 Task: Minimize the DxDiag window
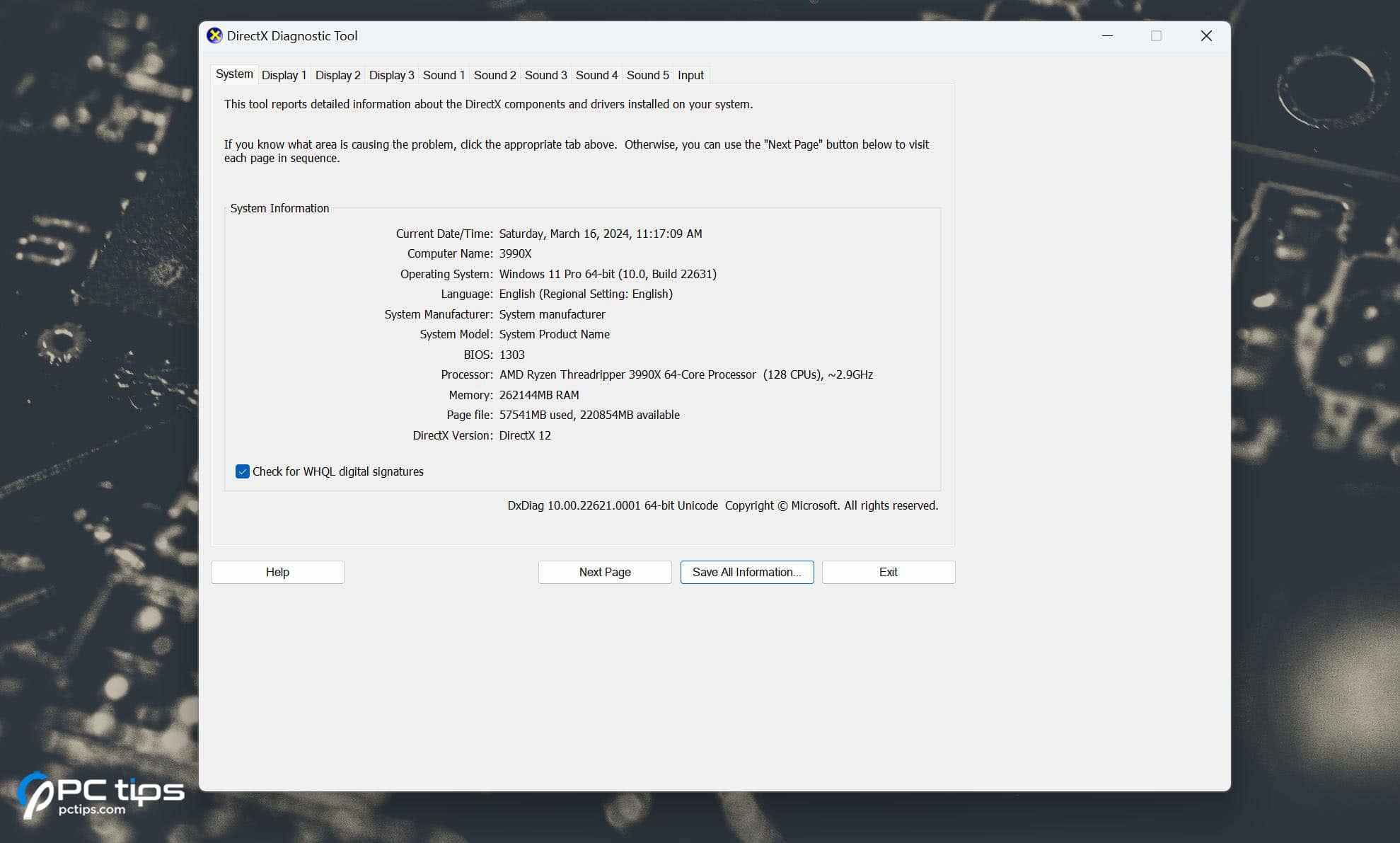pyautogui.click(x=1106, y=35)
